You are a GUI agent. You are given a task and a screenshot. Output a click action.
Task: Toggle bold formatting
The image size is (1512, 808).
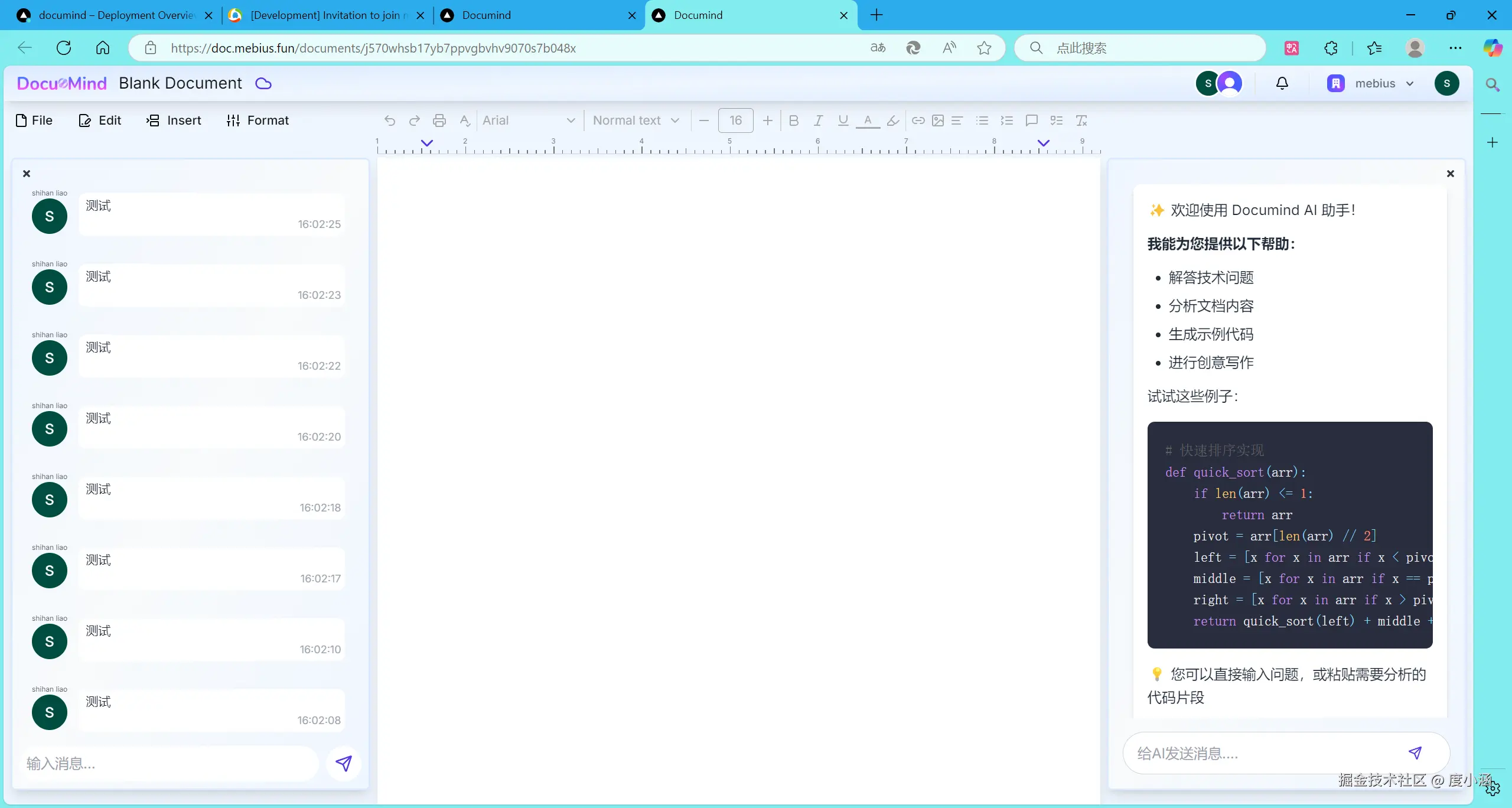point(794,120)
